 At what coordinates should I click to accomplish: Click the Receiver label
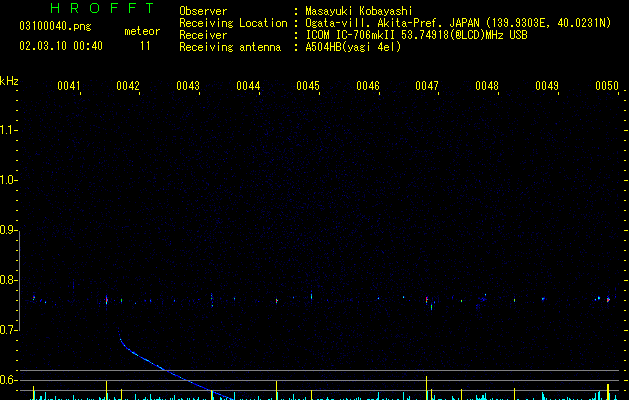203,35
